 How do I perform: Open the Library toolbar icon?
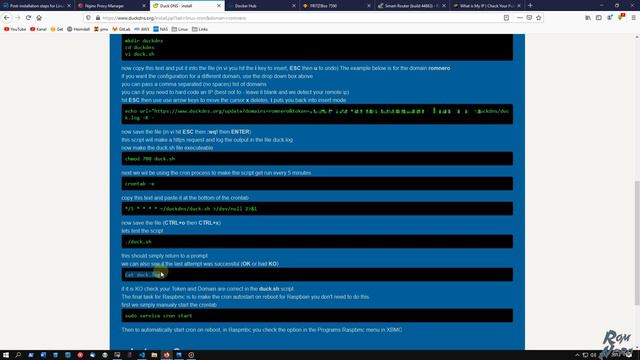pyautogui.click(x=588, y=18)
